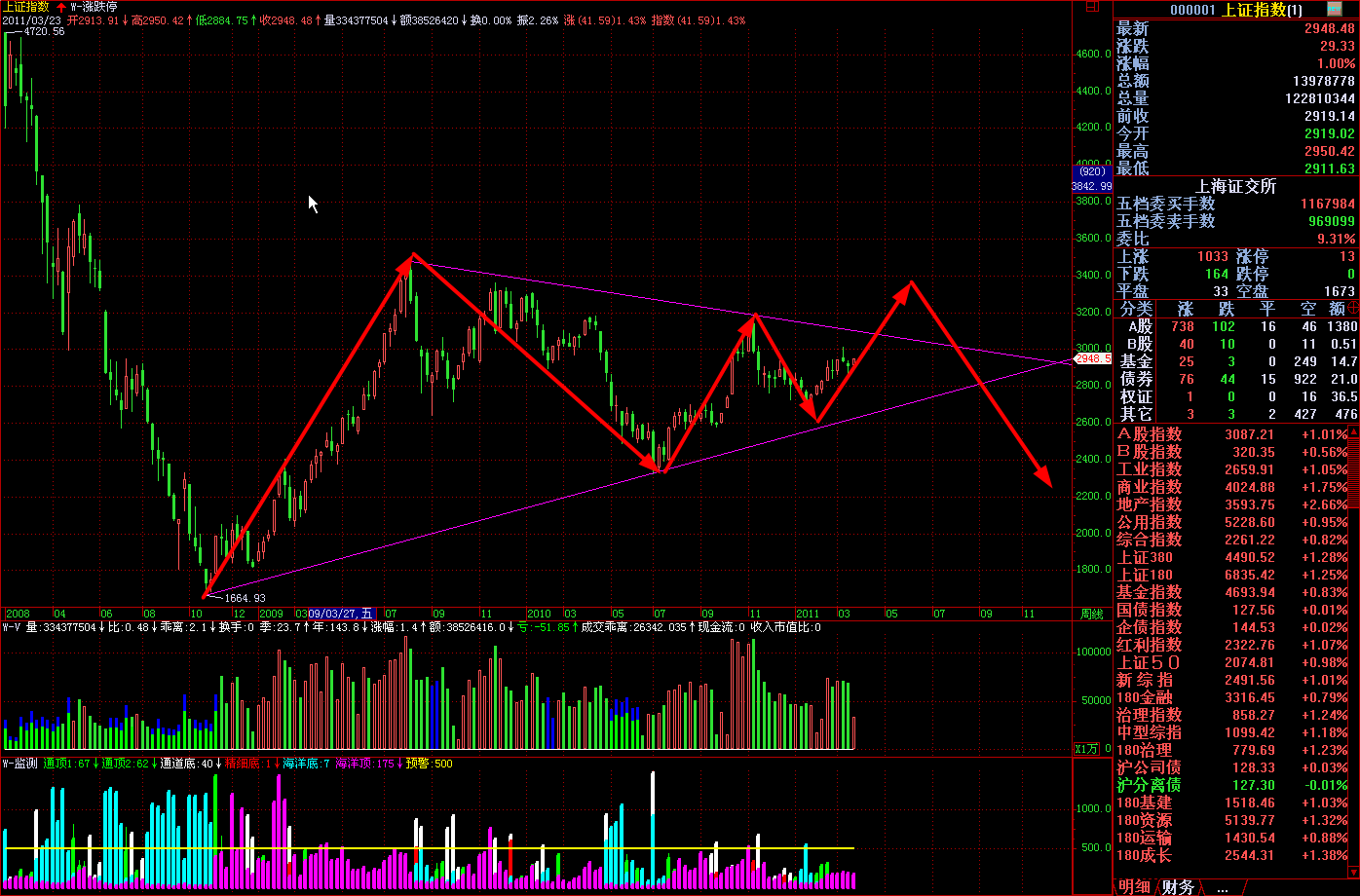Image resolution: width=1360 pixels, height=896 pixels.
Task: Open the 财务 tab
Action: click(x=1178, y=886)
